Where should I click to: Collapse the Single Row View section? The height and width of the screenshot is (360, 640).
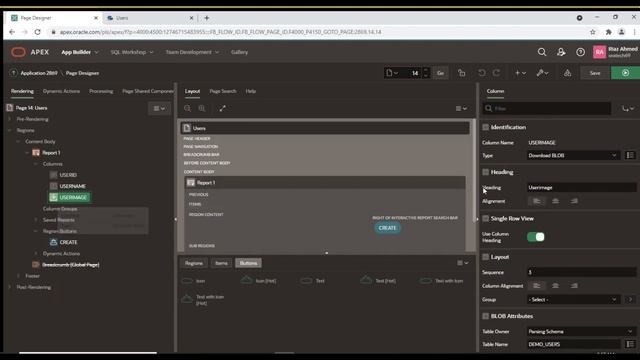(x=485, y=219)
